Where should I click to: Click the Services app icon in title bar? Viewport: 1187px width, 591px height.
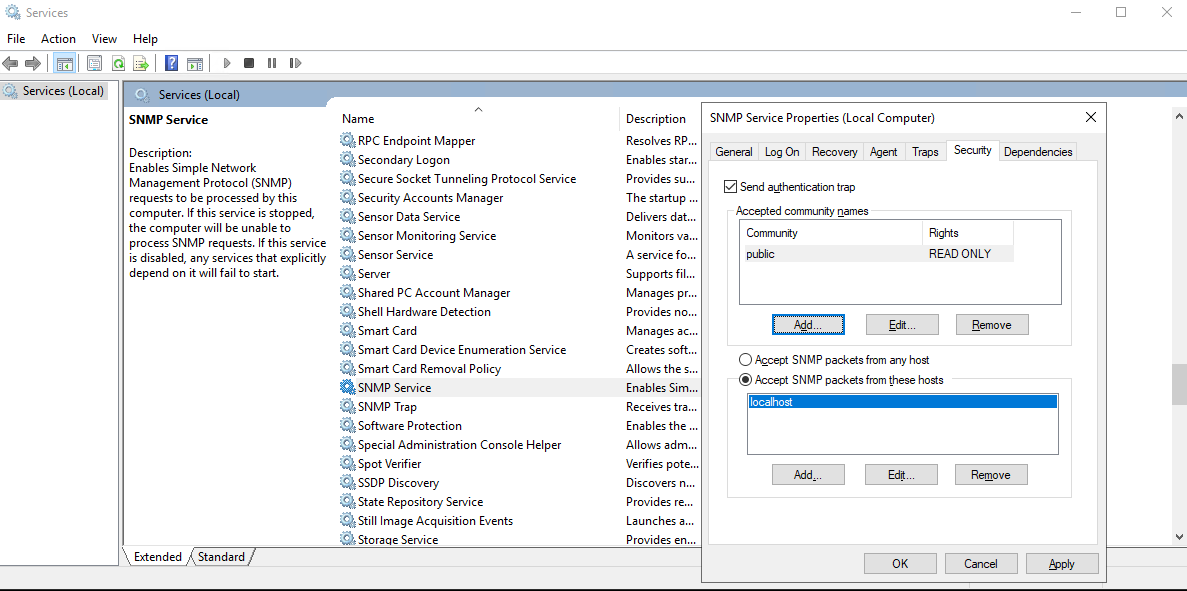click(x=13, y=12)
